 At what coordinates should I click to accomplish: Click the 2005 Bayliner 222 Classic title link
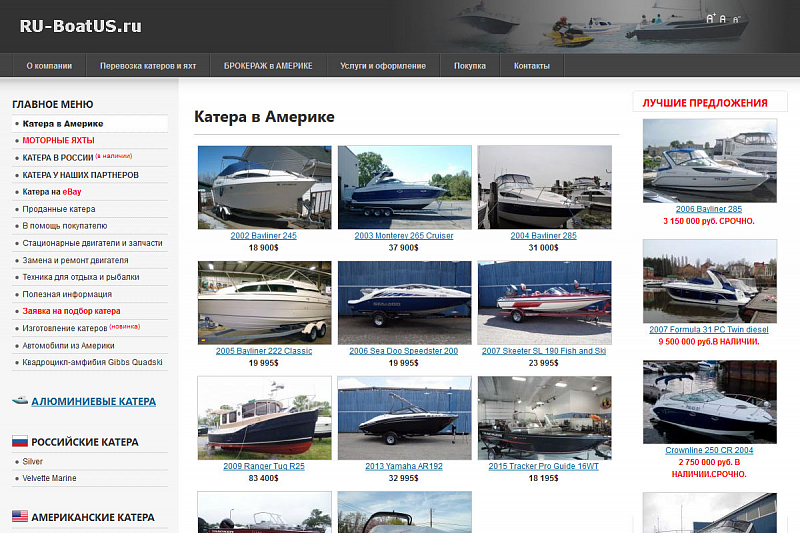pos(264,351)
